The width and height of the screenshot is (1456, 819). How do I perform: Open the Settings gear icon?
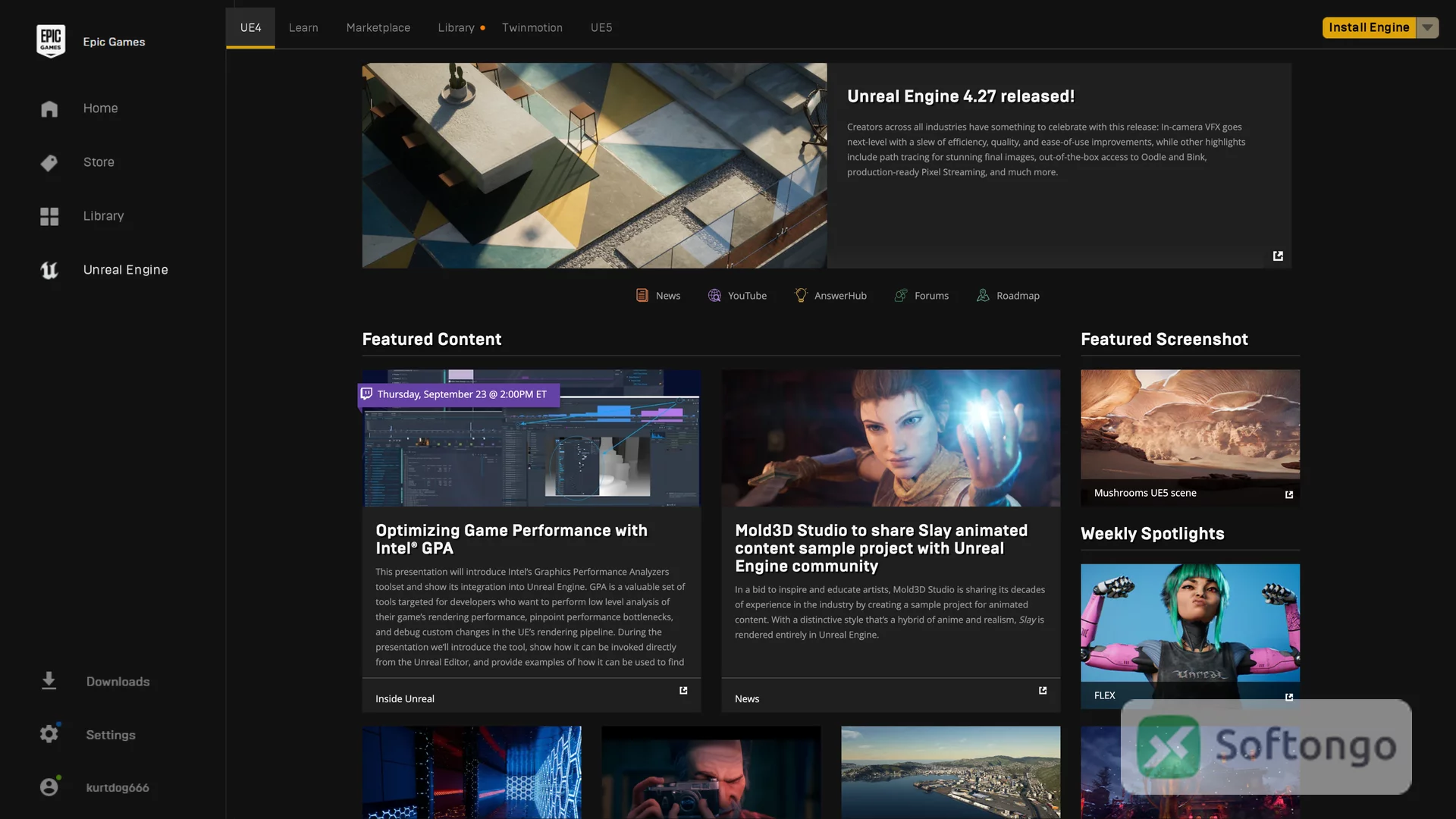coord(49,734)
